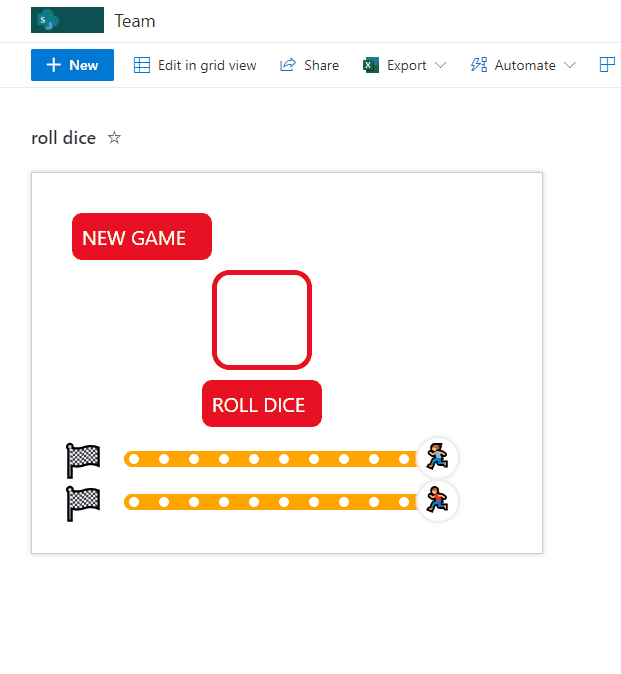Click the bottom track runner icon
Viewport: 621px width, 674px height.
point(437,501)
